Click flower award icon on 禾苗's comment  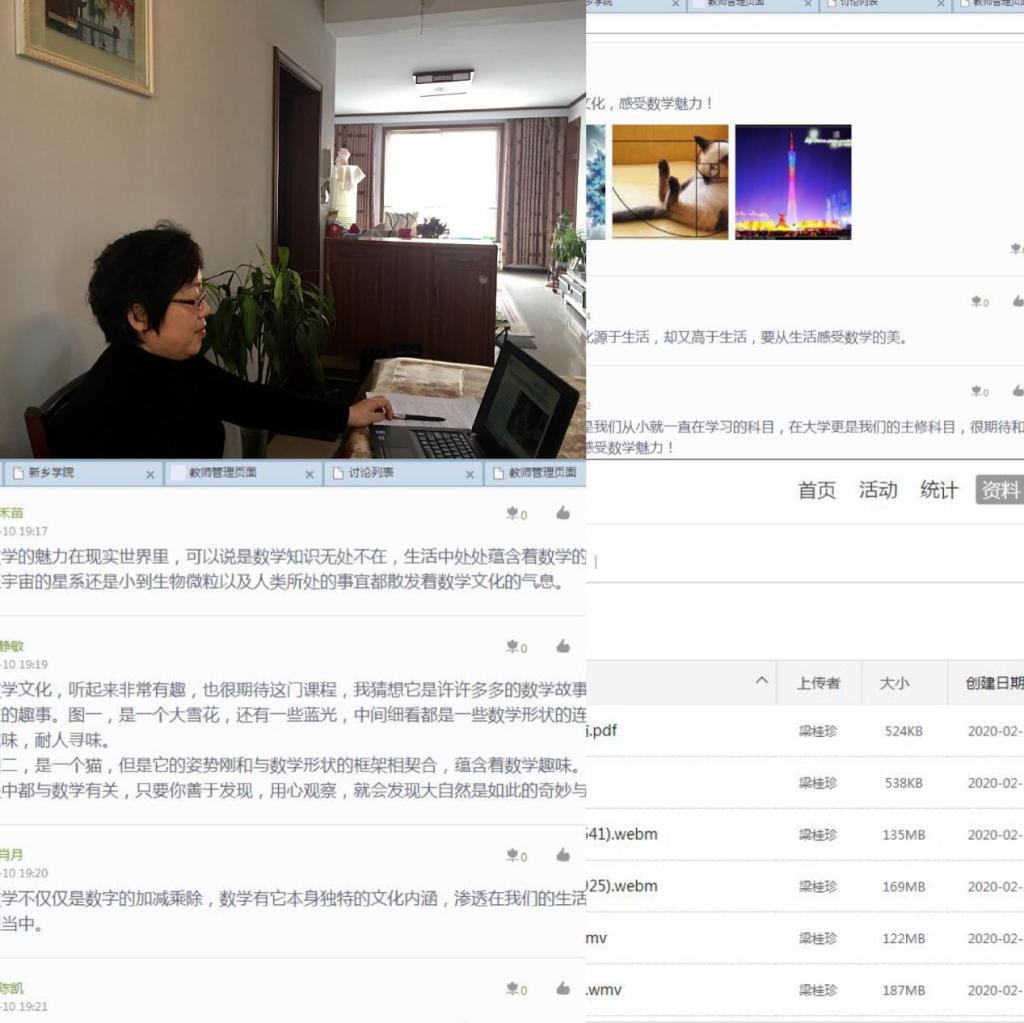(514, 514)
